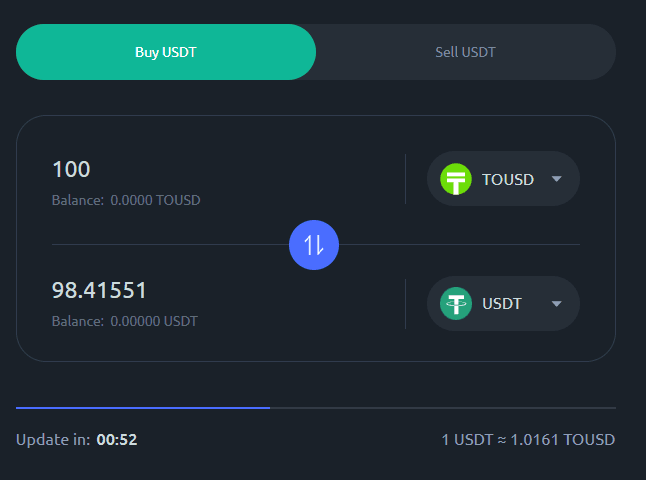Viewport: 646px width, 480px height.
Task: Swap currencies with the blue arrows button
Action: [314, 244]
